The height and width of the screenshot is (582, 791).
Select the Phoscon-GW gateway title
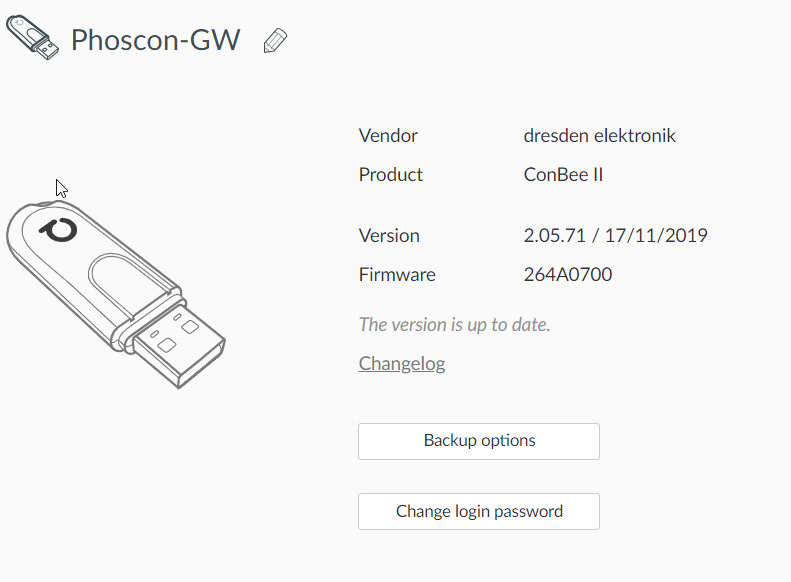coord(156,40)
